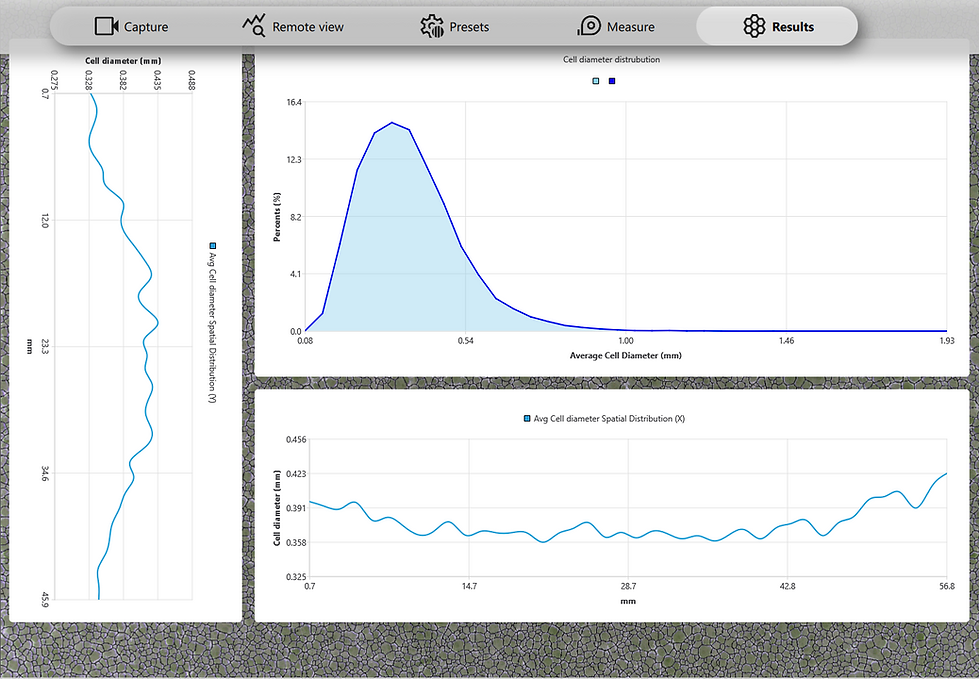Click the Remote view chart-magnifier icon

[254, 26]
